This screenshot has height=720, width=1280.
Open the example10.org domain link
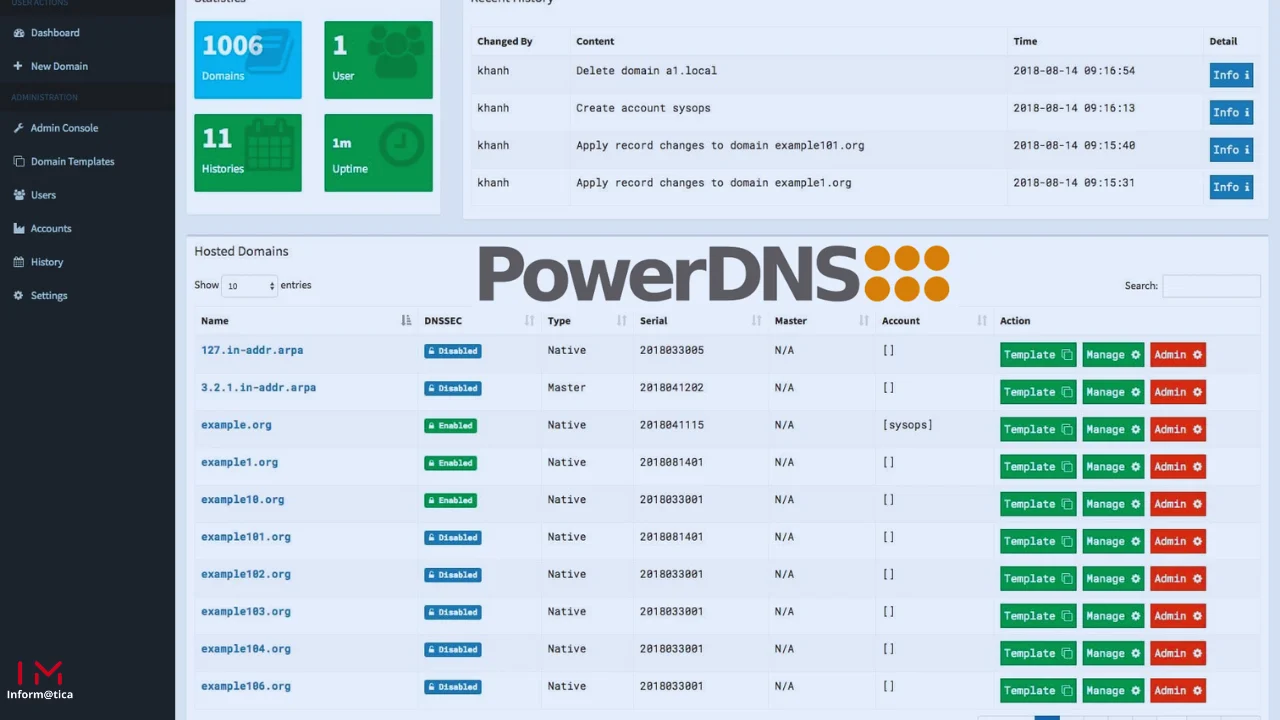[242, 500]
